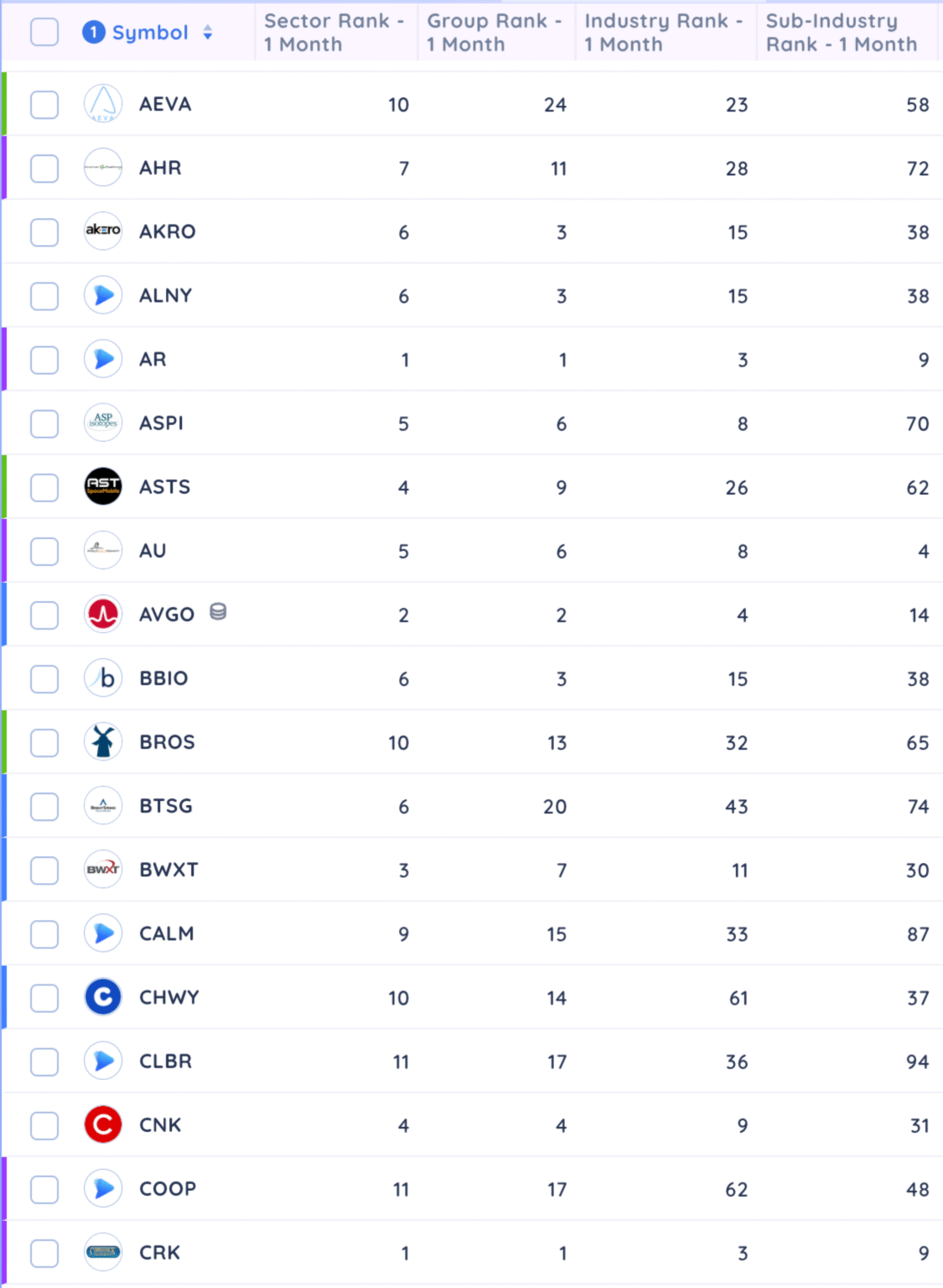Click the Industry Rank - 1 Month header
This screenshot has height=1288, width=943.
(x=663, y=33)
